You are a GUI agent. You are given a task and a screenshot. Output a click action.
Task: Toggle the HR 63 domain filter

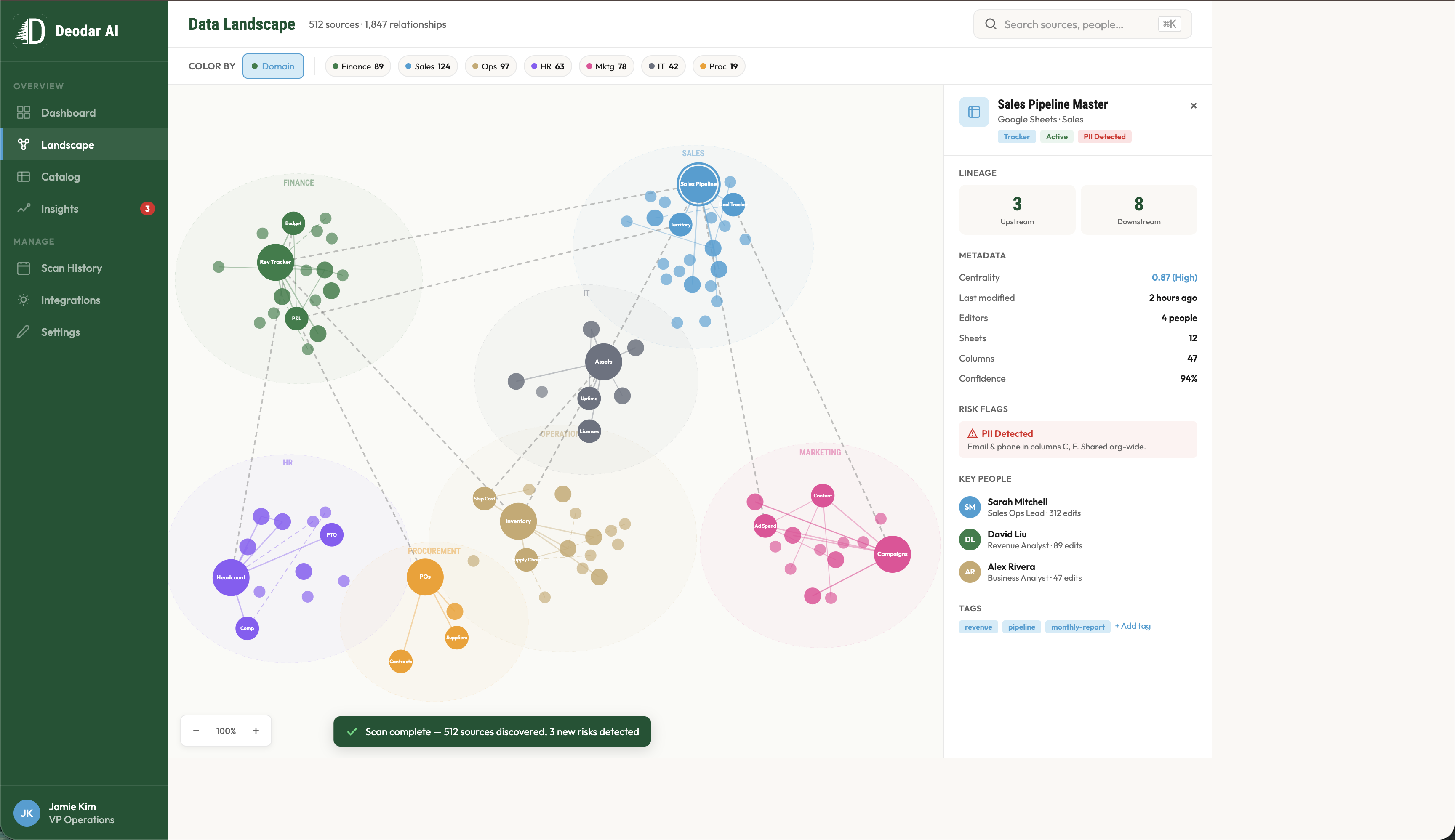pyautogui.click(x=547, y=66)
